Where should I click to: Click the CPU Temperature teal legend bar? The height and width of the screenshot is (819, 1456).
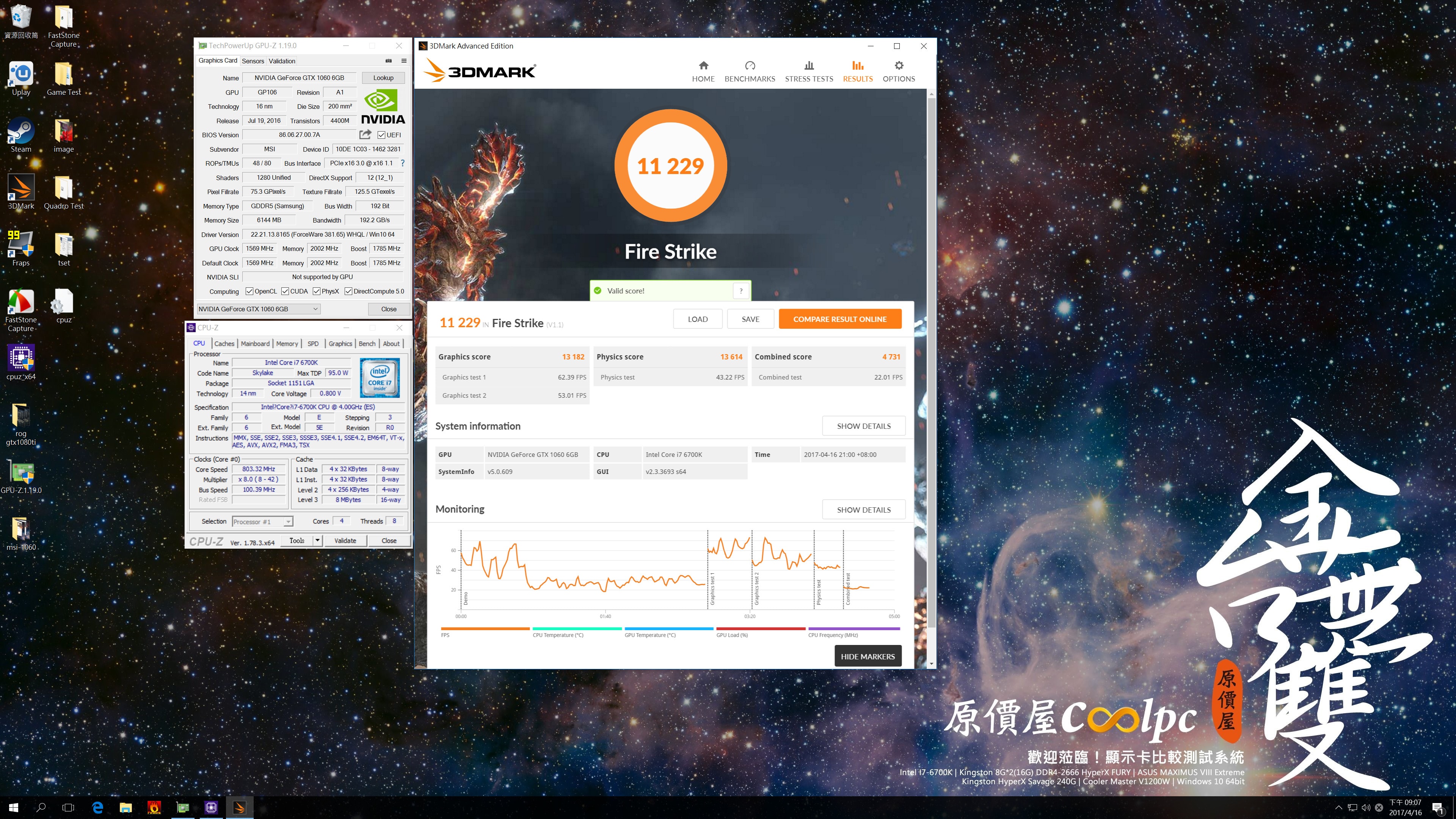[576, 629]
